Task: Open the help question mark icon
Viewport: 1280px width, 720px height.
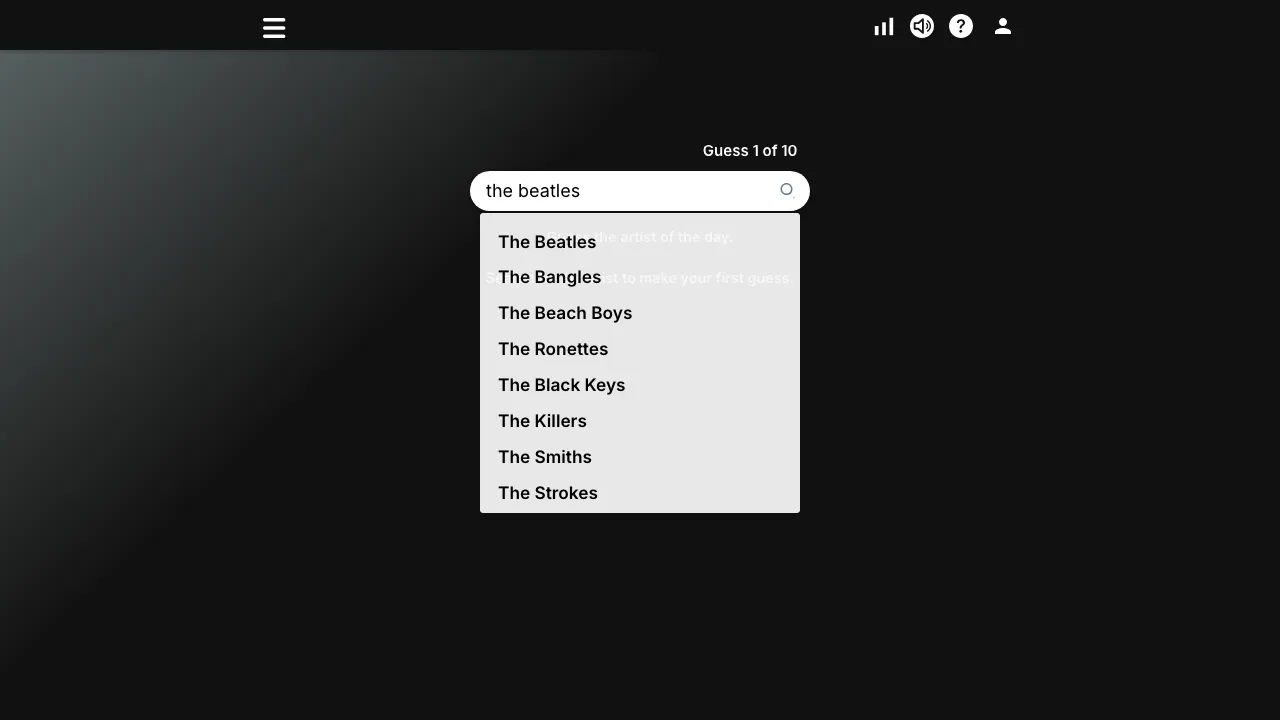Action: point(961,26)
